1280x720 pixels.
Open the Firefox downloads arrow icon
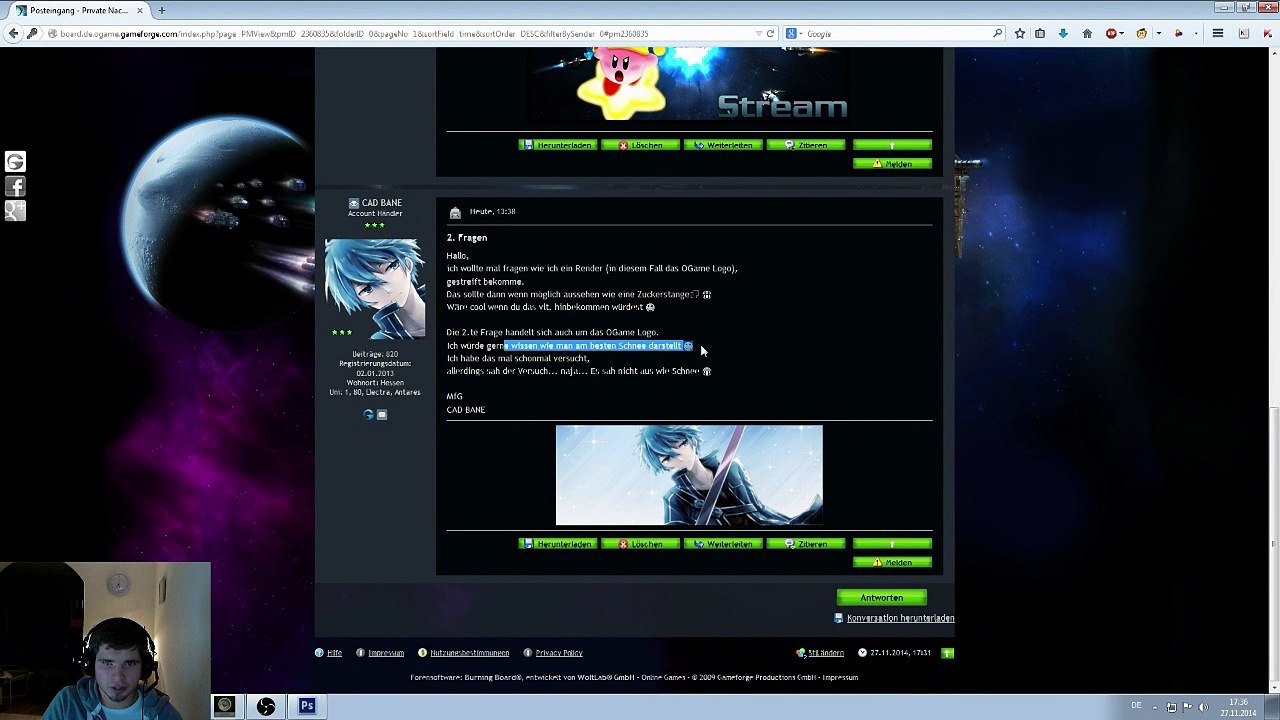1063,33
